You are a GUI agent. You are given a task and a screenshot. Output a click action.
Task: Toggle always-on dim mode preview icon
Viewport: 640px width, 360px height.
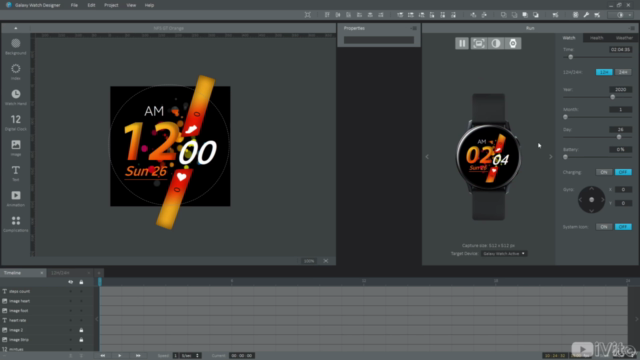point(496,43)
